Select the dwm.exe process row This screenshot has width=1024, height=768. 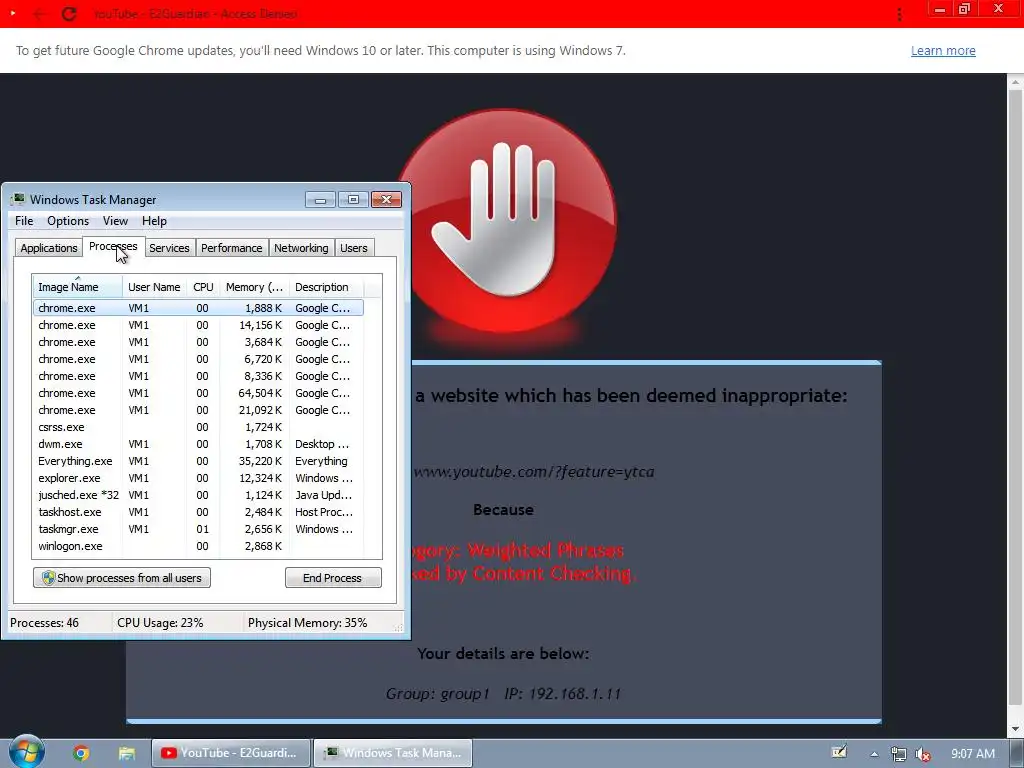(x=198, y=444)
